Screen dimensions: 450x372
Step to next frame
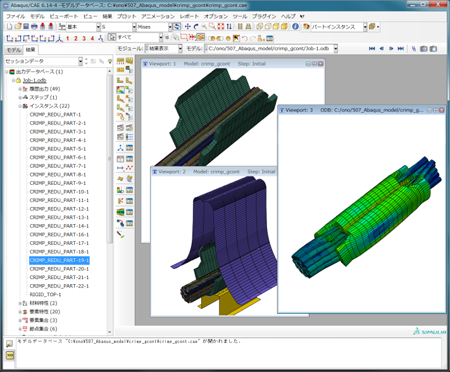click(x=391, y=49)
